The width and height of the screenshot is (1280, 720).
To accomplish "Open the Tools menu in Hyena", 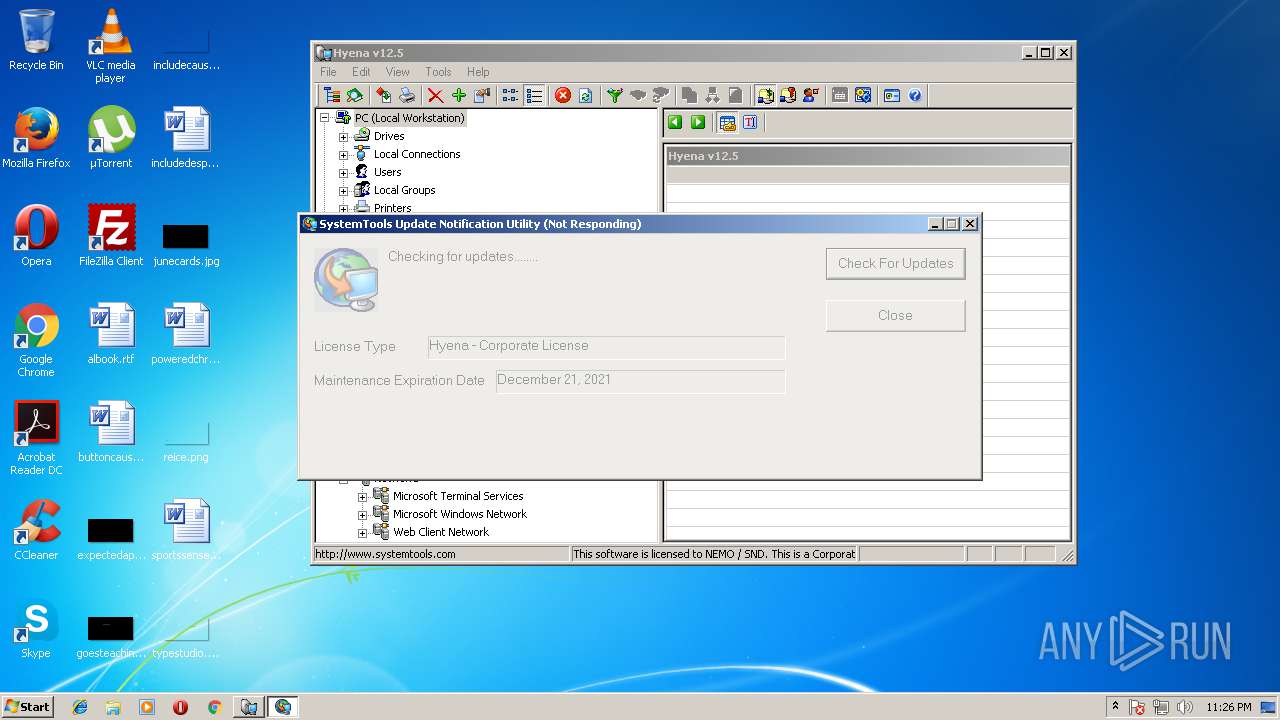I will point(438,72).
